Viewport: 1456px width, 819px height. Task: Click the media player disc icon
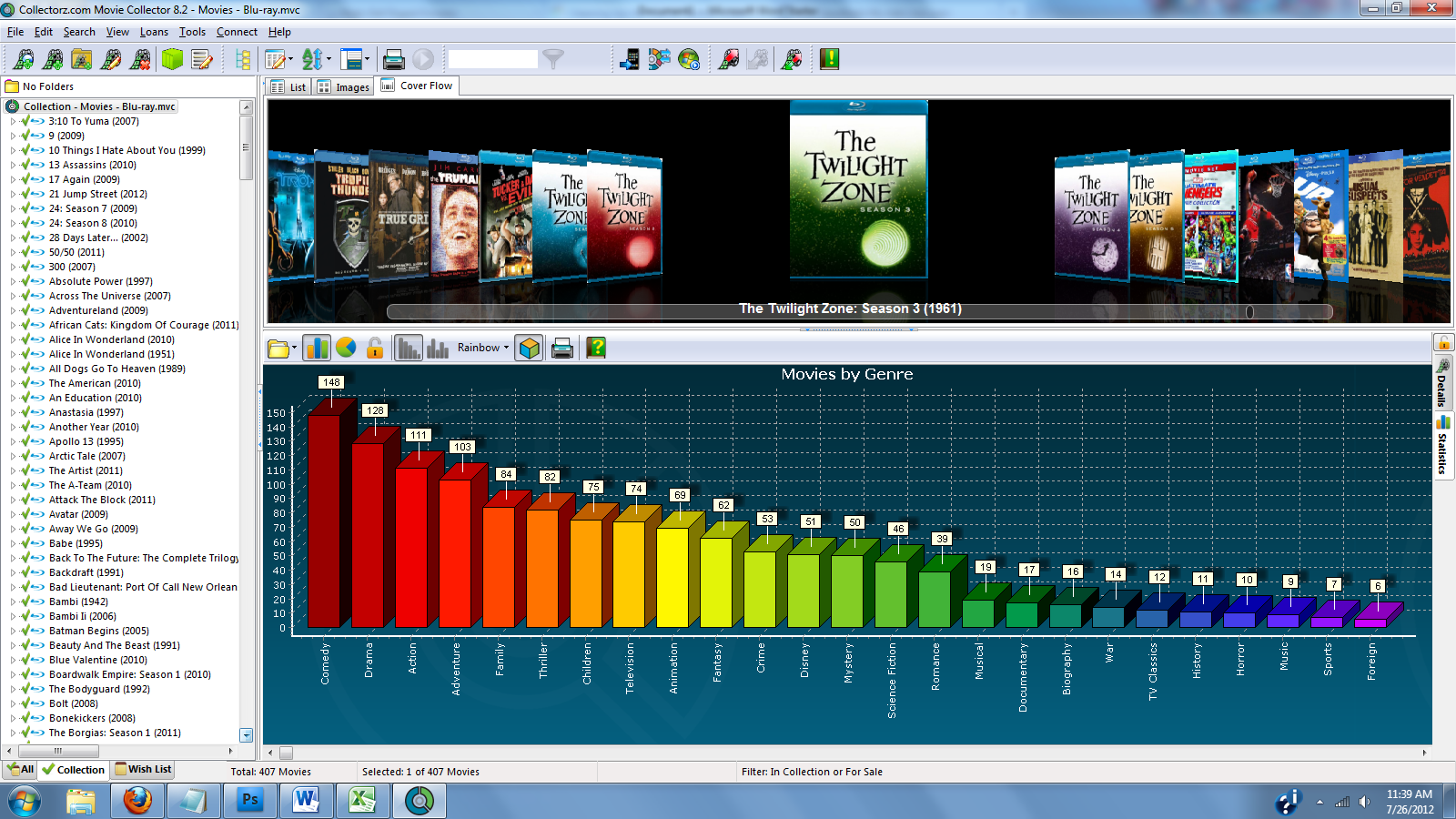(689, 60)
